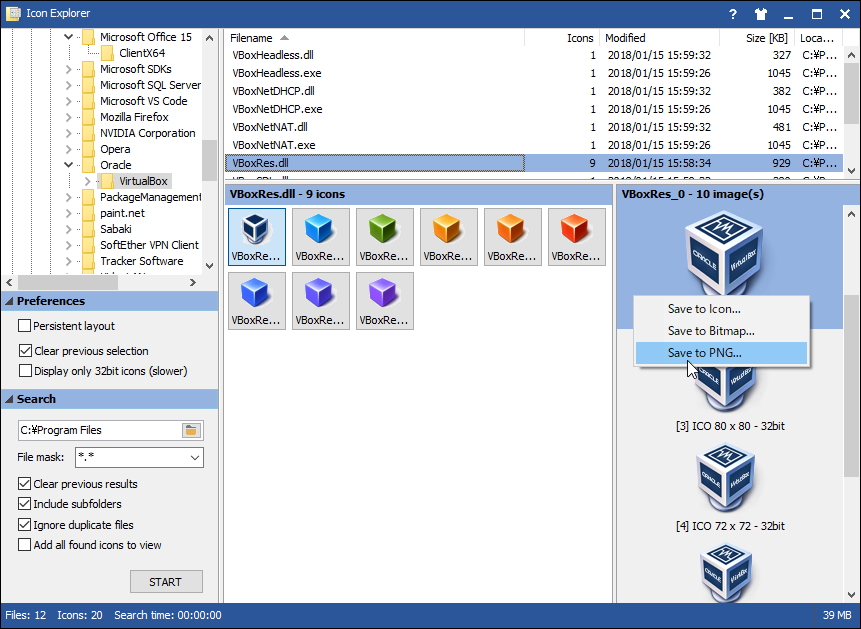Enable Add all found icons to view
The height and width of the screenshot is (629, 861).
[x=24, y=544]
